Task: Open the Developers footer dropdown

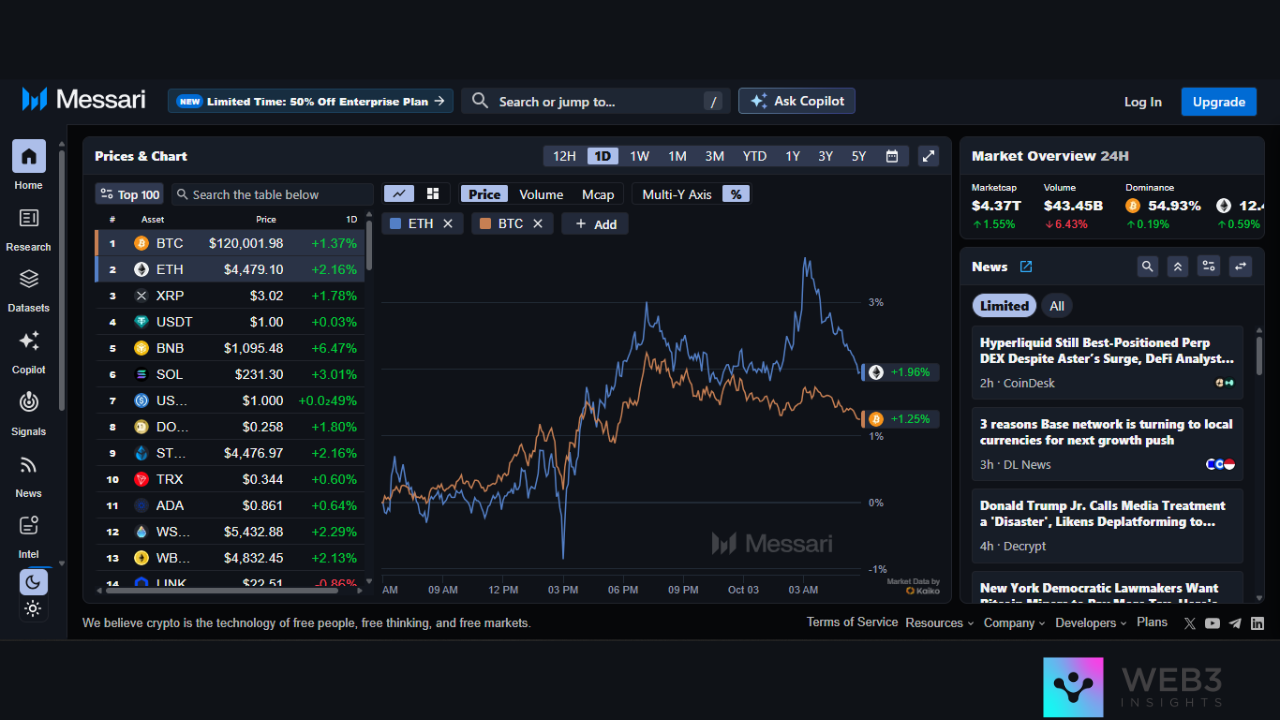Action: [1091, 623]
